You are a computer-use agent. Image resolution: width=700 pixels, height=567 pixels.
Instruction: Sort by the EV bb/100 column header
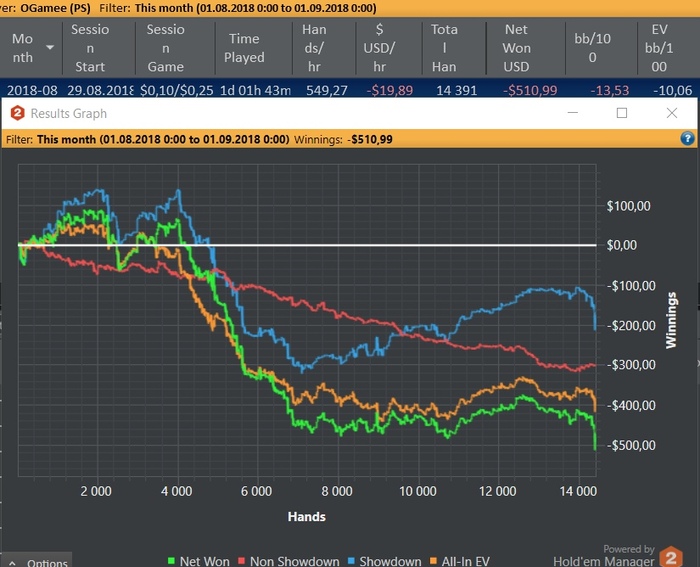659,48
